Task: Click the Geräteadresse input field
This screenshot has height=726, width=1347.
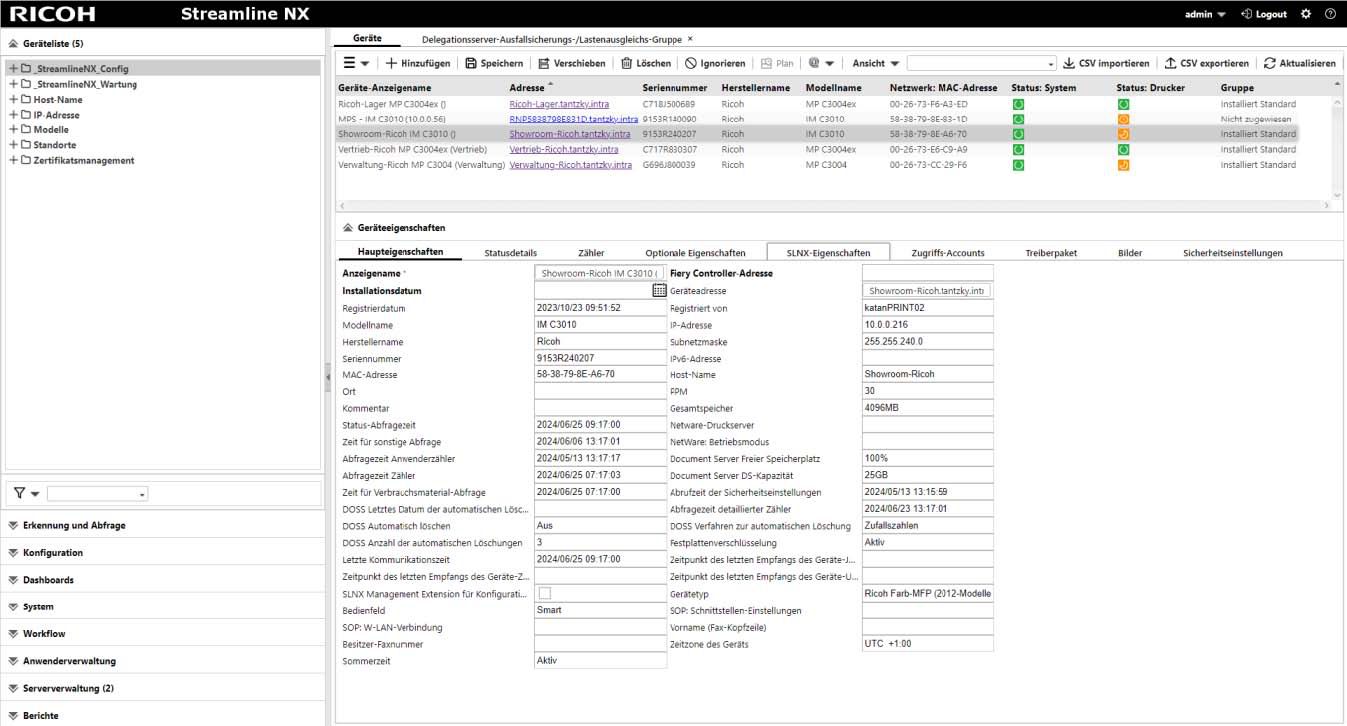Action: tap(927, 290)
